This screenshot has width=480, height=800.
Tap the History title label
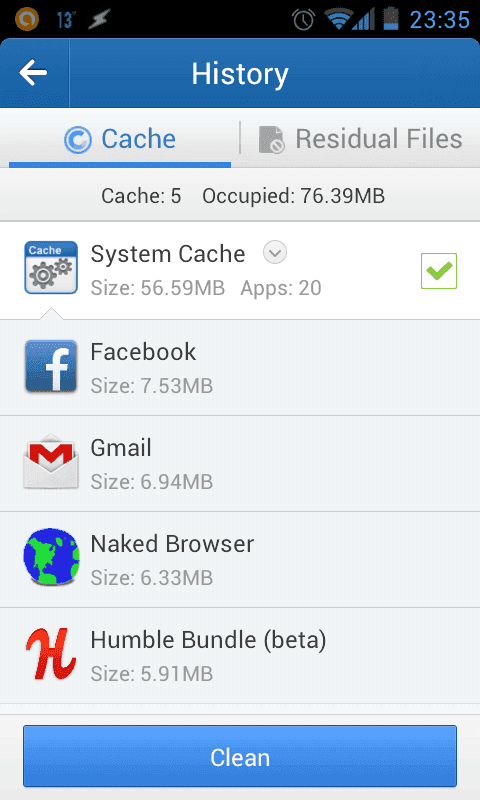(x=240, y=74)
